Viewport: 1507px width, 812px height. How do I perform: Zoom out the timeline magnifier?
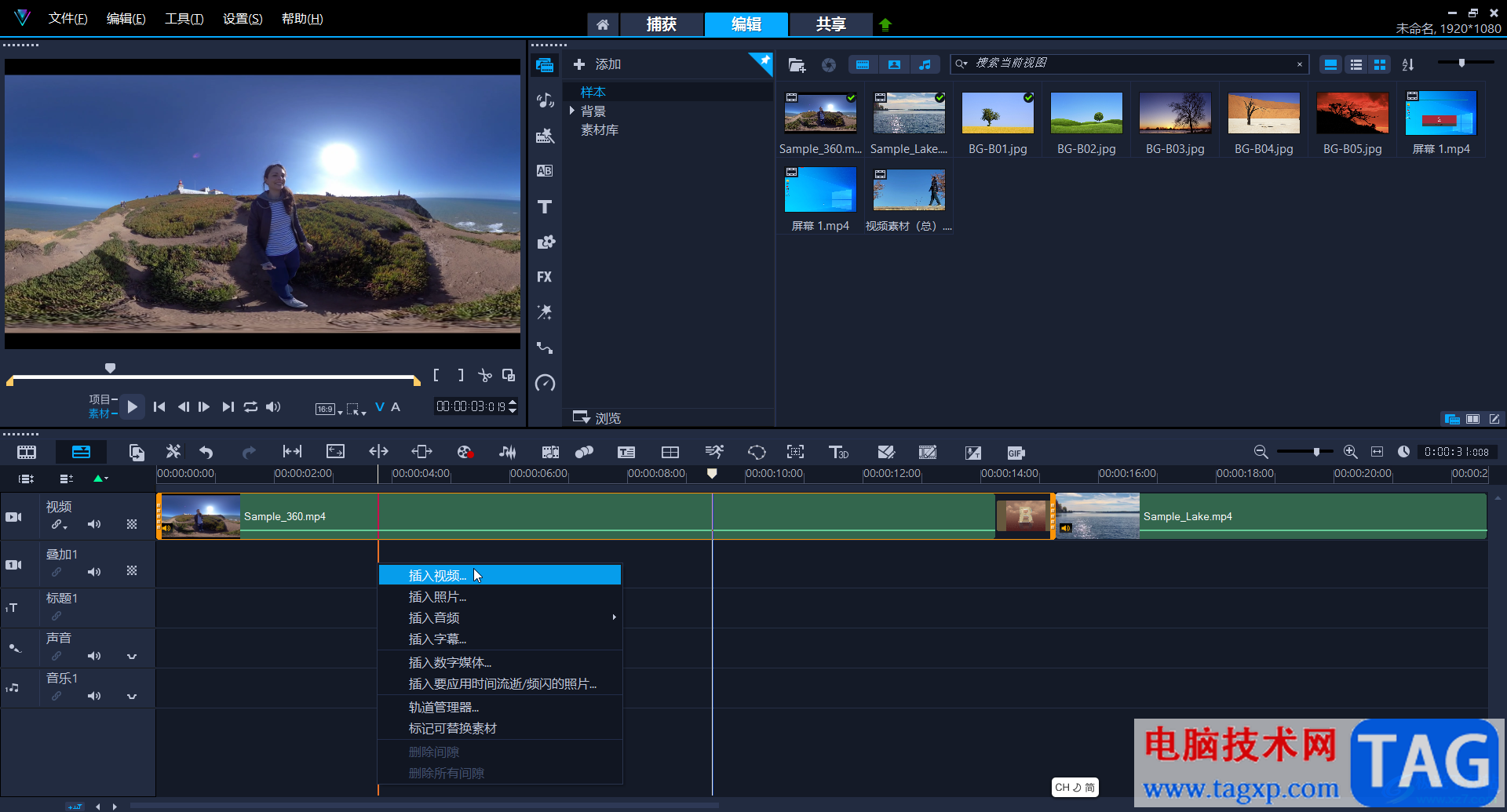pyautogui.click(x=1261, y=452)
